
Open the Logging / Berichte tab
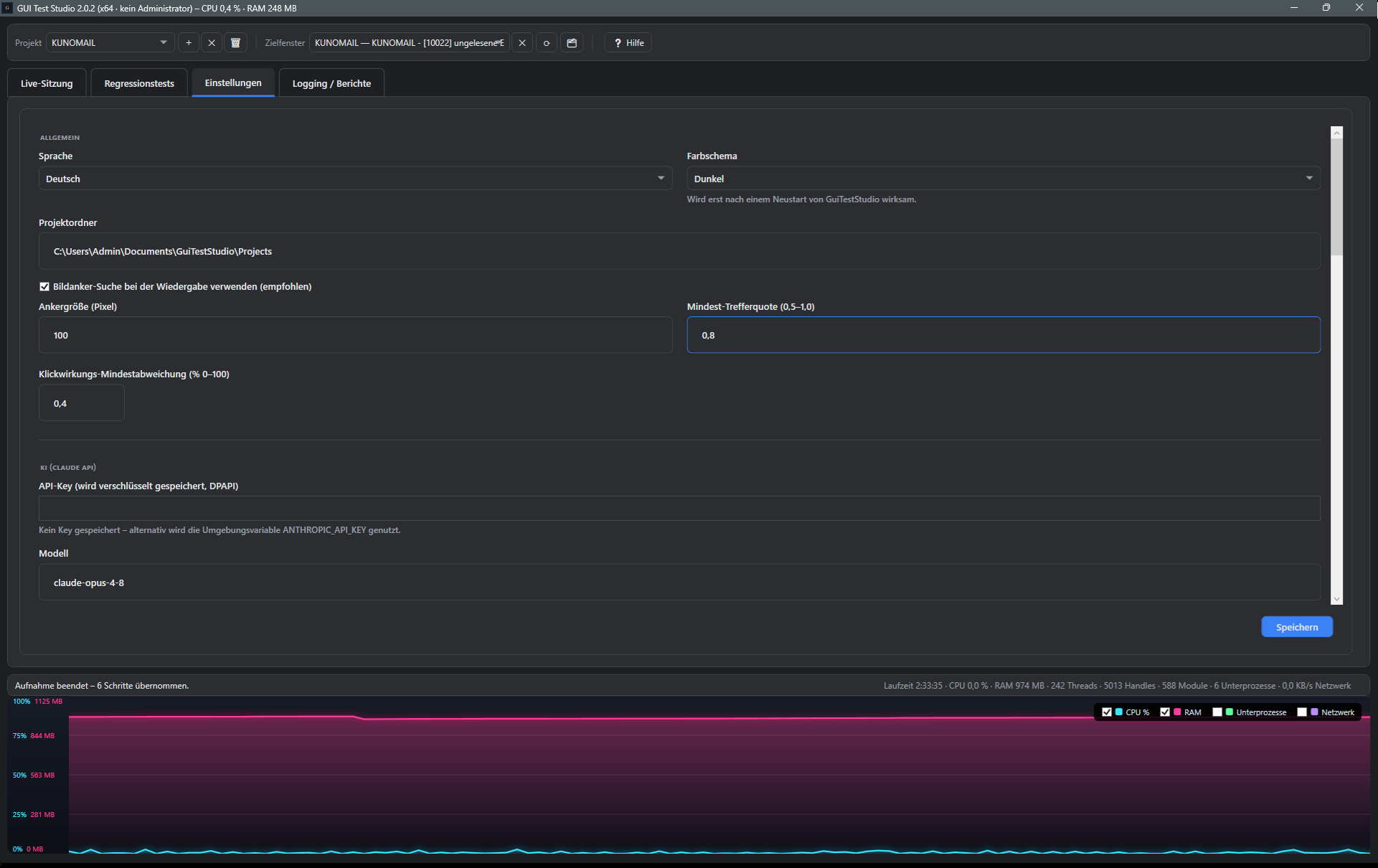pos(331,83)
